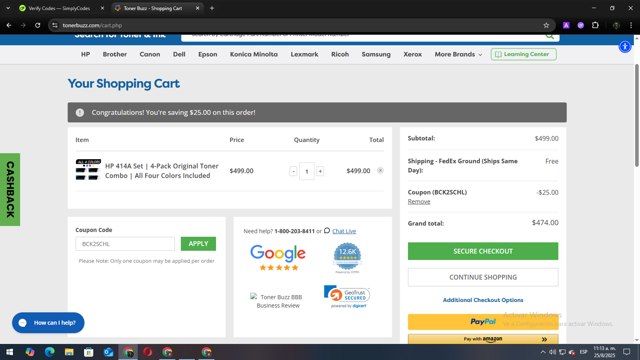
Task: Open the Chrome three-dot menu
Action: (631, 25)
